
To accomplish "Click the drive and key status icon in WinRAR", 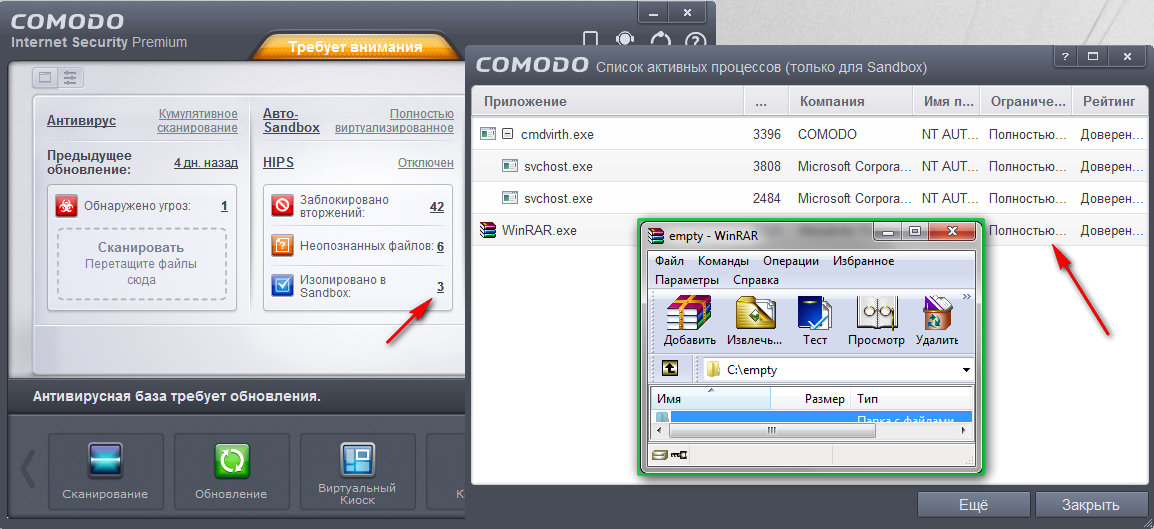I will click(670, 455).
